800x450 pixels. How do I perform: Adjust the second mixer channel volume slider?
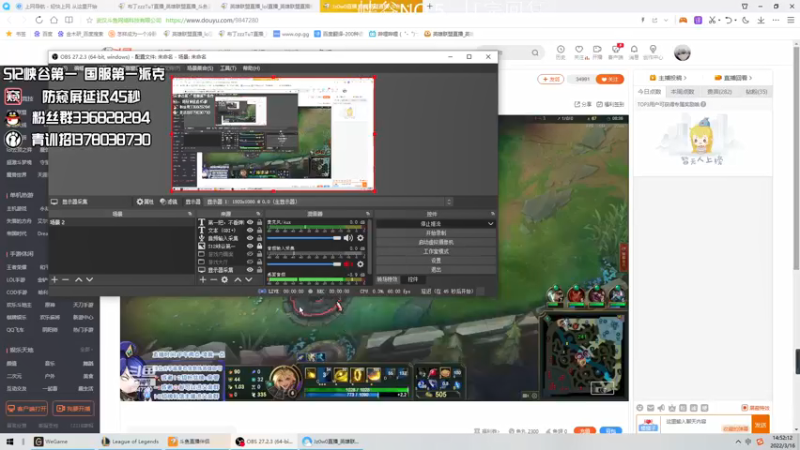304,264
